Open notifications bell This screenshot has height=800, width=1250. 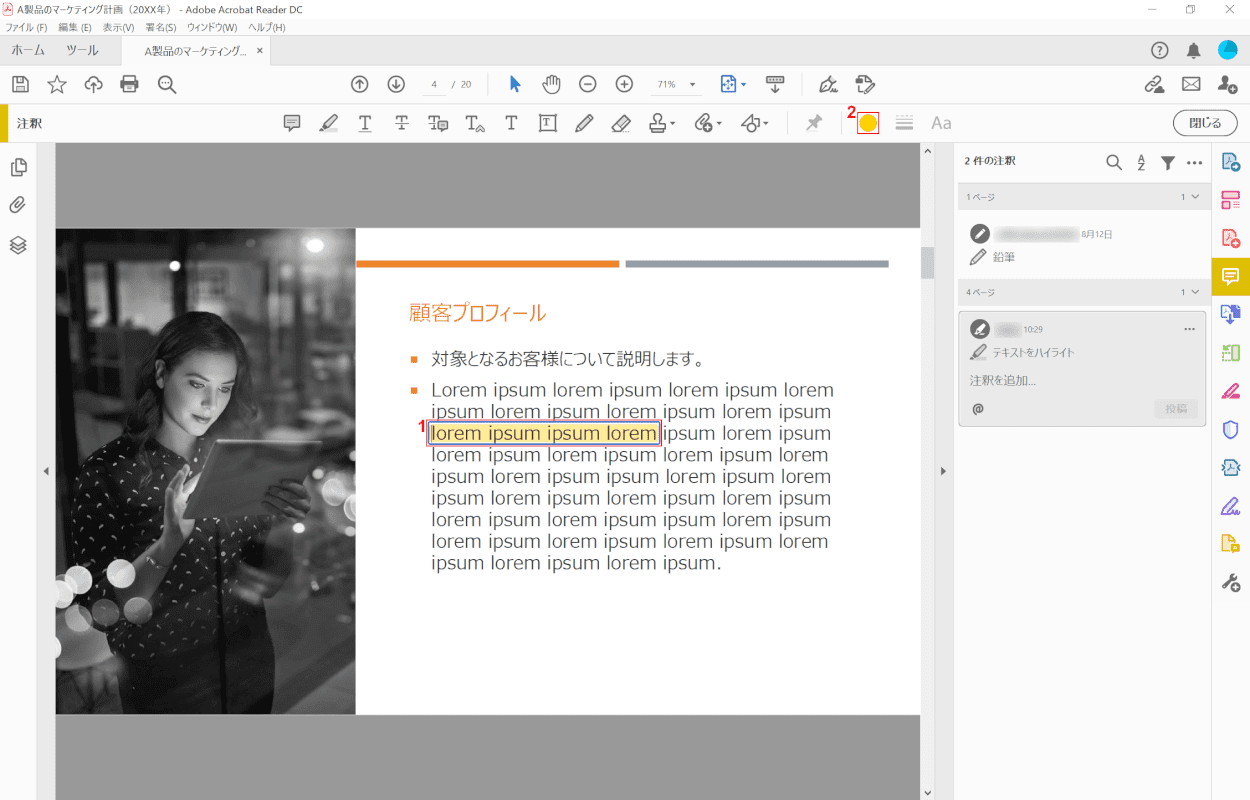tap(1193, 50)
